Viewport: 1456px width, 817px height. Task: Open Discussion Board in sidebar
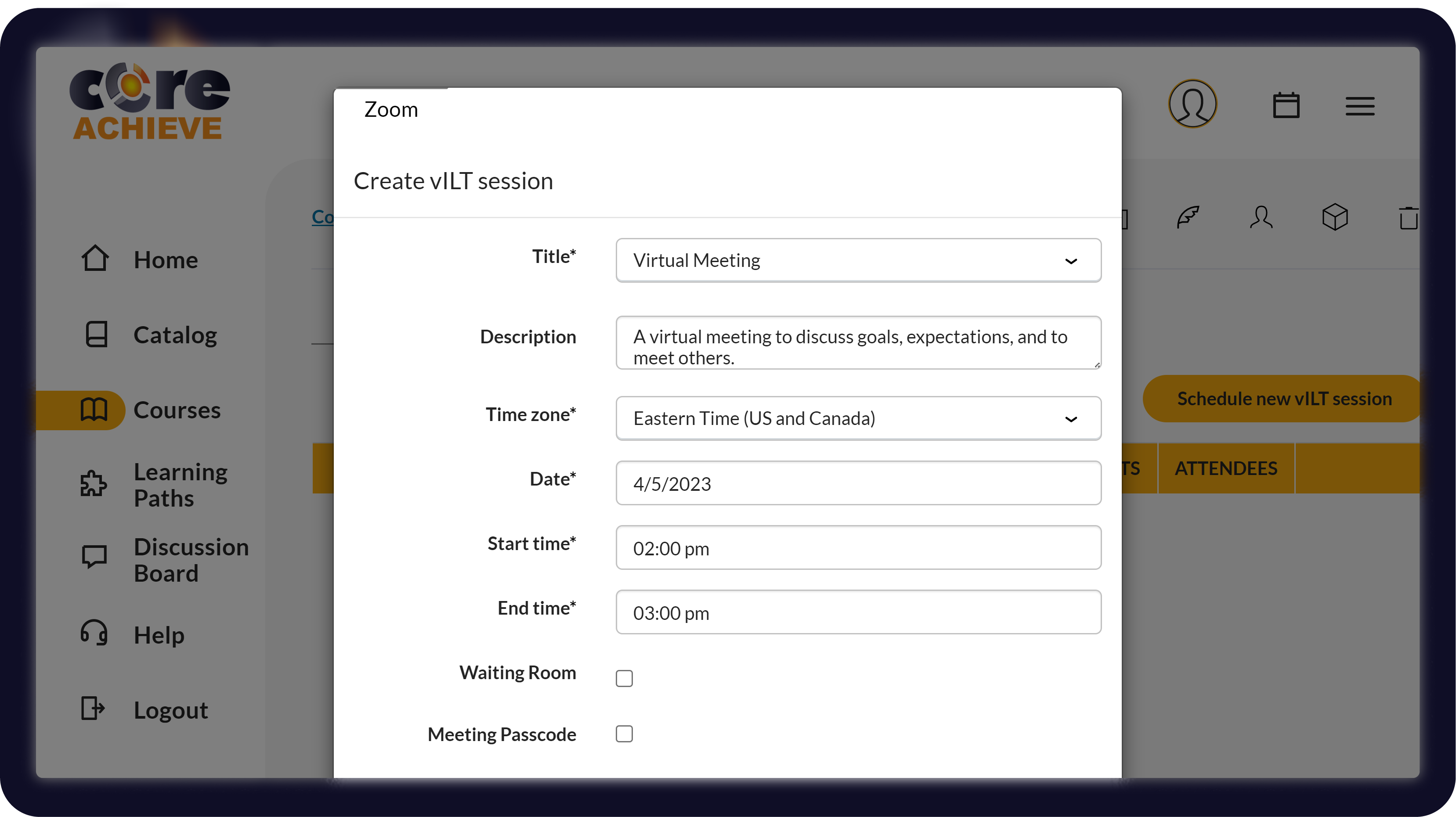tap(191, 560)
